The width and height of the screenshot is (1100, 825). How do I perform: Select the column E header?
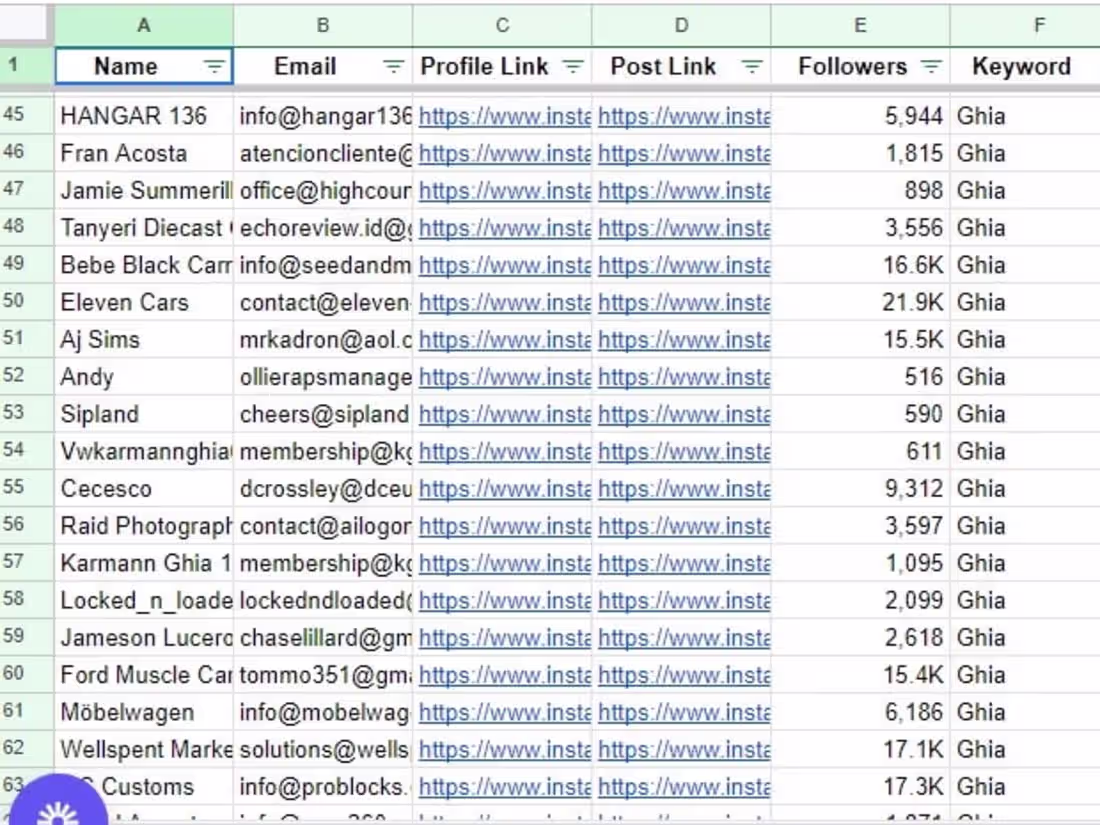coord(859,25)
